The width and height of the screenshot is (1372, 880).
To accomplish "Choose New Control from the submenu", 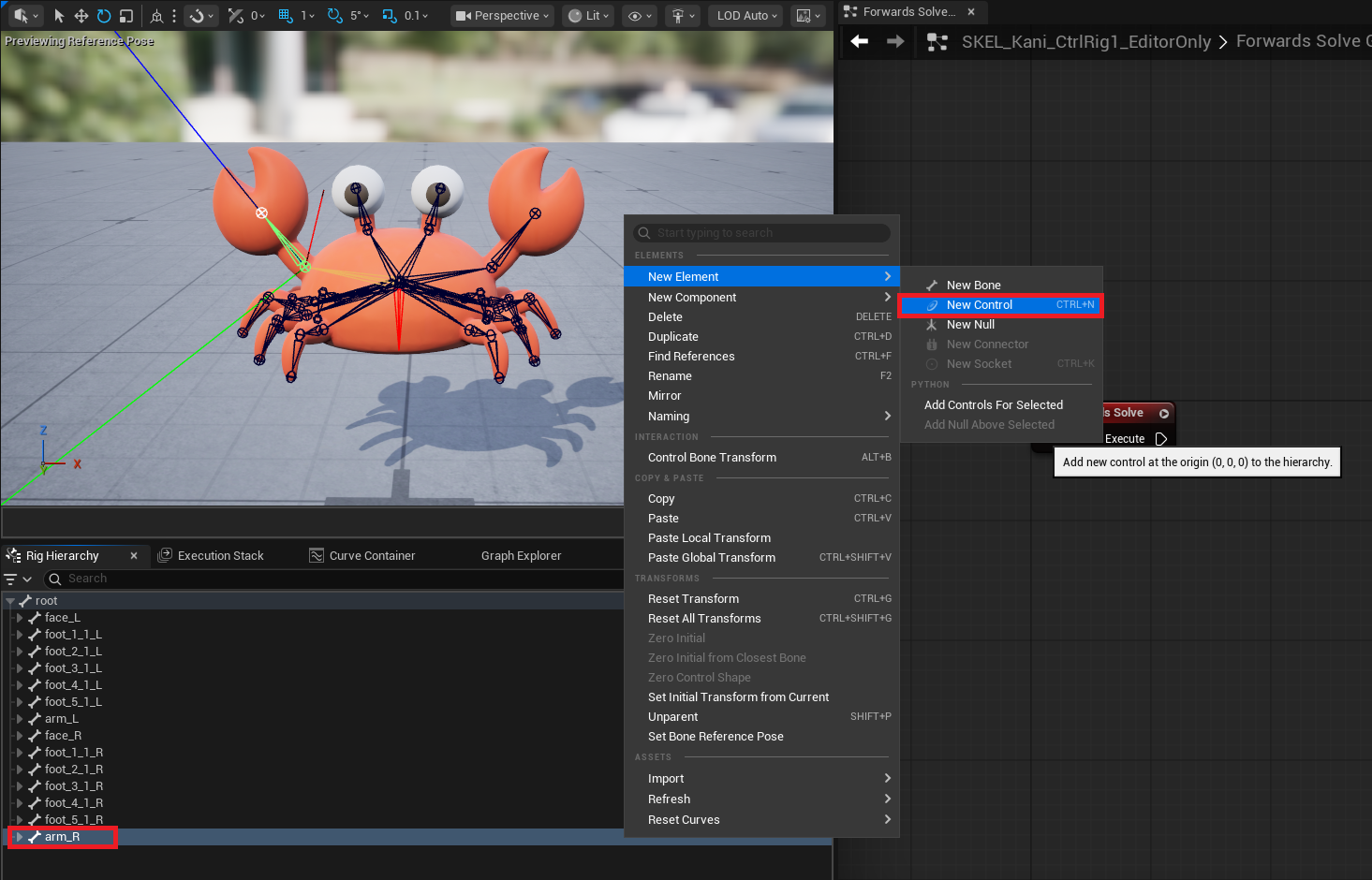I will [x=1001, y=305].
